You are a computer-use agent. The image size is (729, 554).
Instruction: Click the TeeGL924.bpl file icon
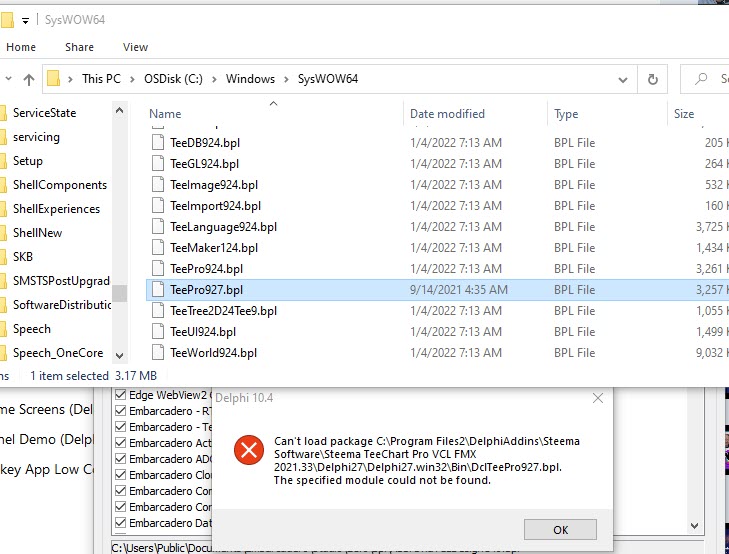158,163
